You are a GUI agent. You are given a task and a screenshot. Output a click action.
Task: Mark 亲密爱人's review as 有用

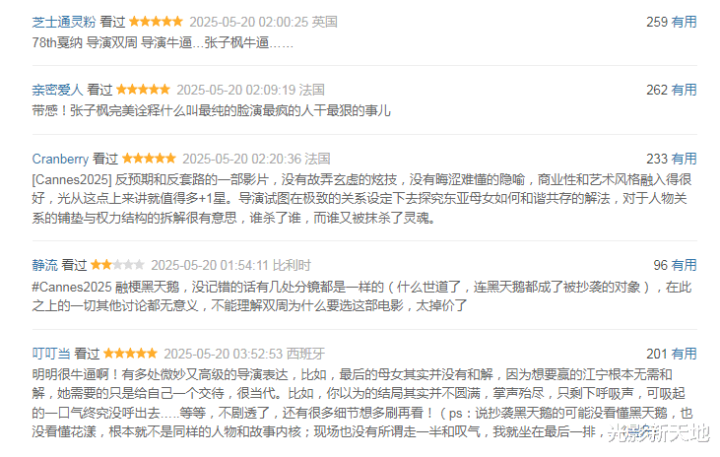(x=684, y=90)
